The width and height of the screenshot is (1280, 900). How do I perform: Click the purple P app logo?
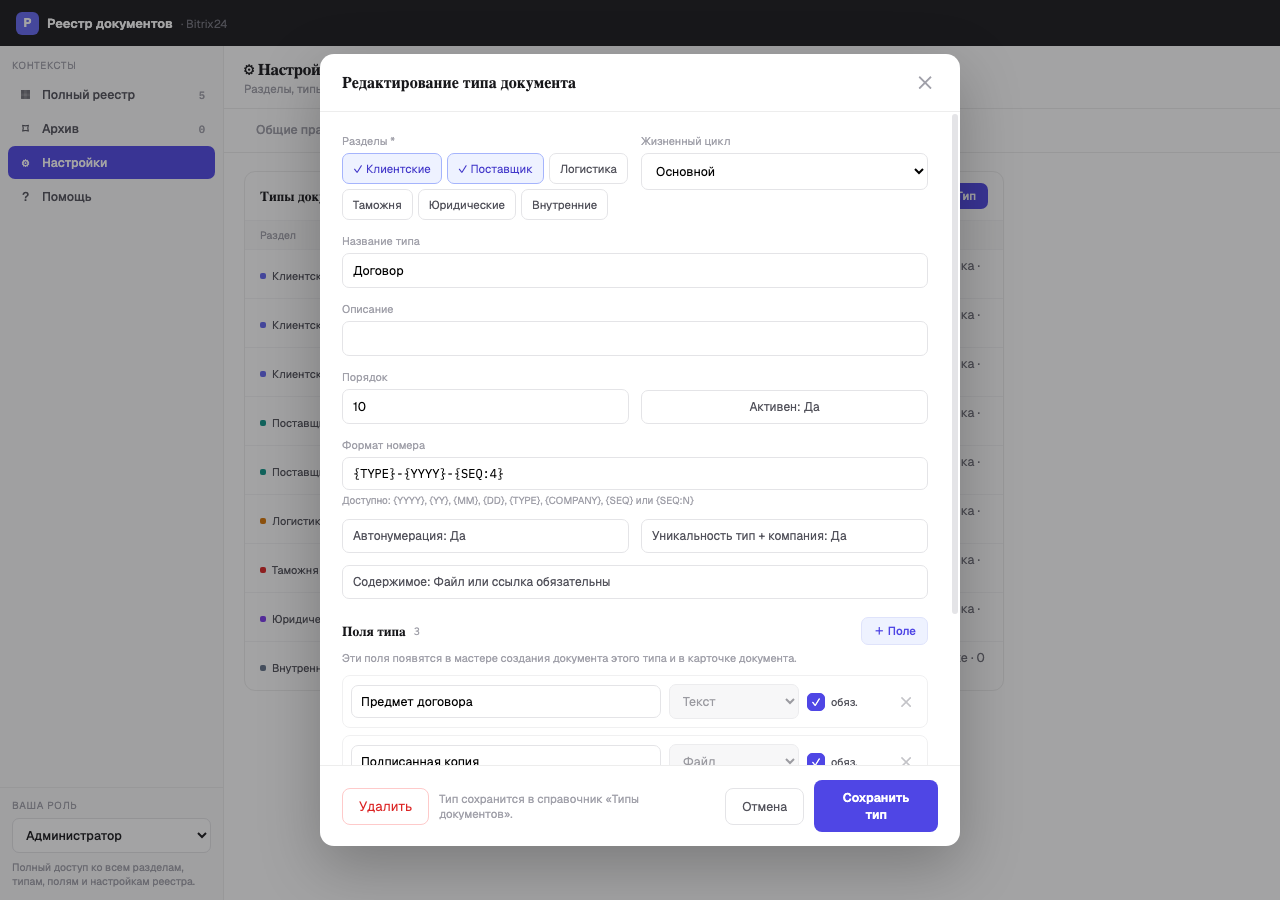coord(27,23)
